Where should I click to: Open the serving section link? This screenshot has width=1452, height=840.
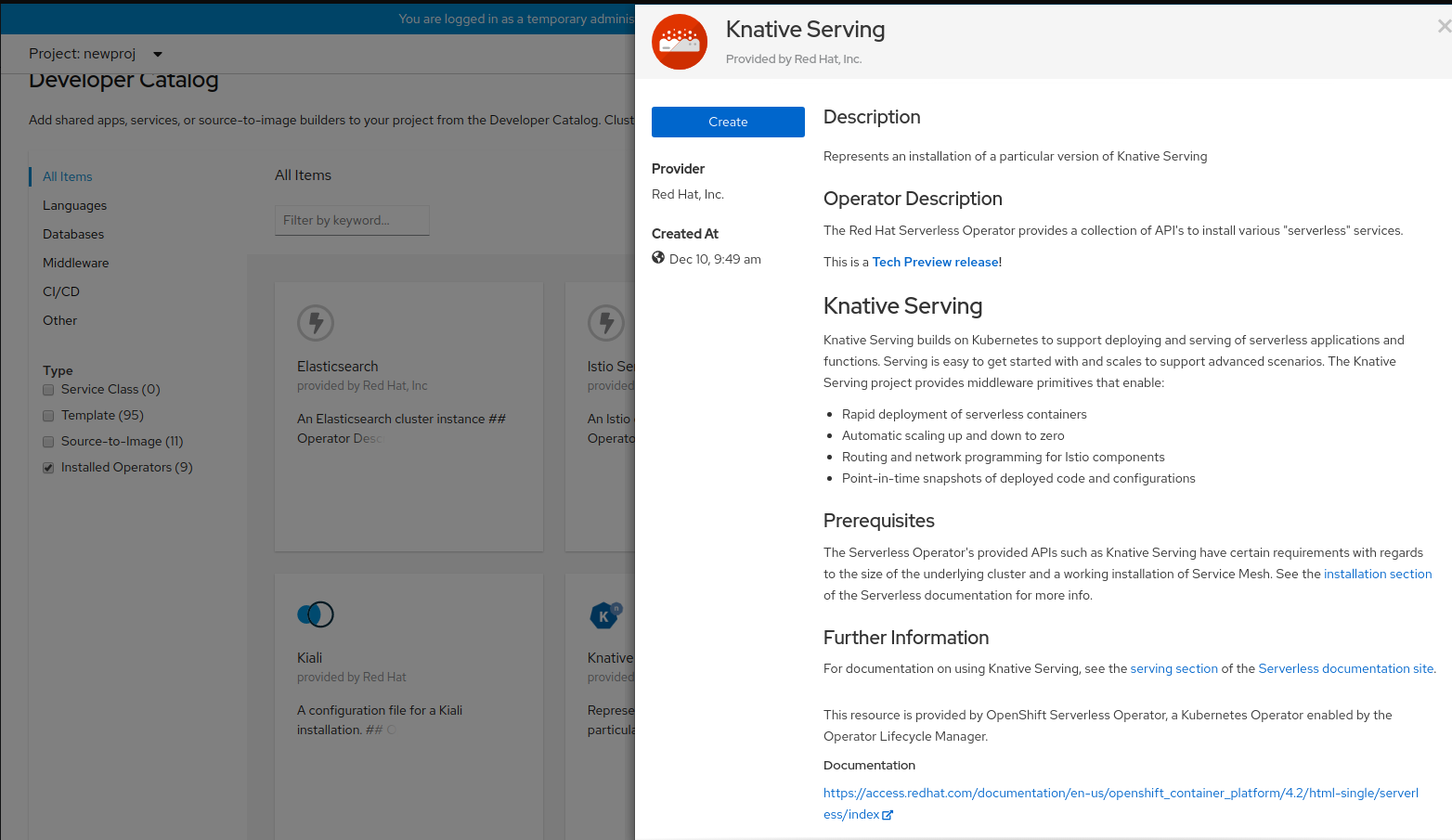pos(1173,668)
